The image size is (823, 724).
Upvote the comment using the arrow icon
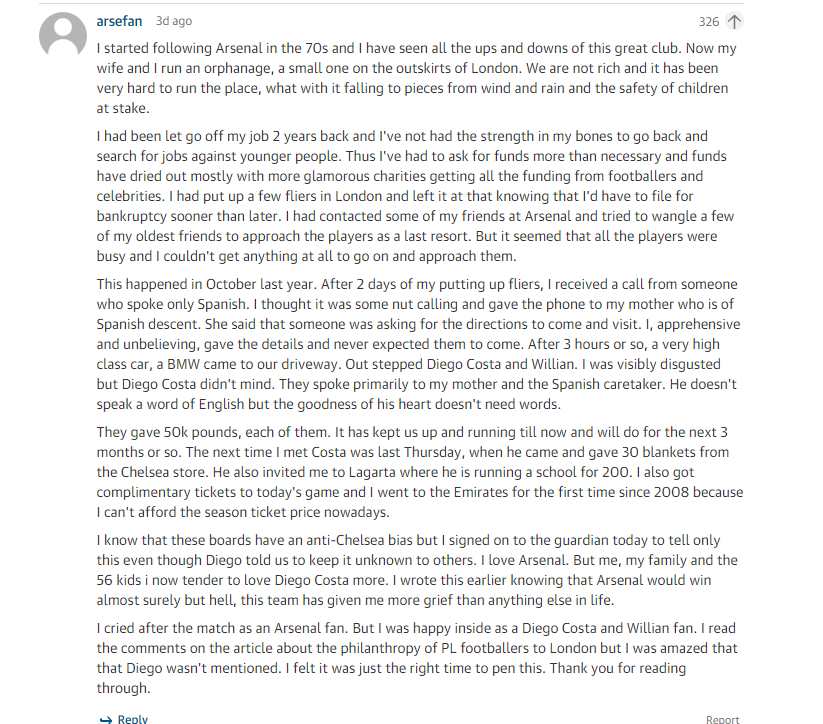click(734, 22)
